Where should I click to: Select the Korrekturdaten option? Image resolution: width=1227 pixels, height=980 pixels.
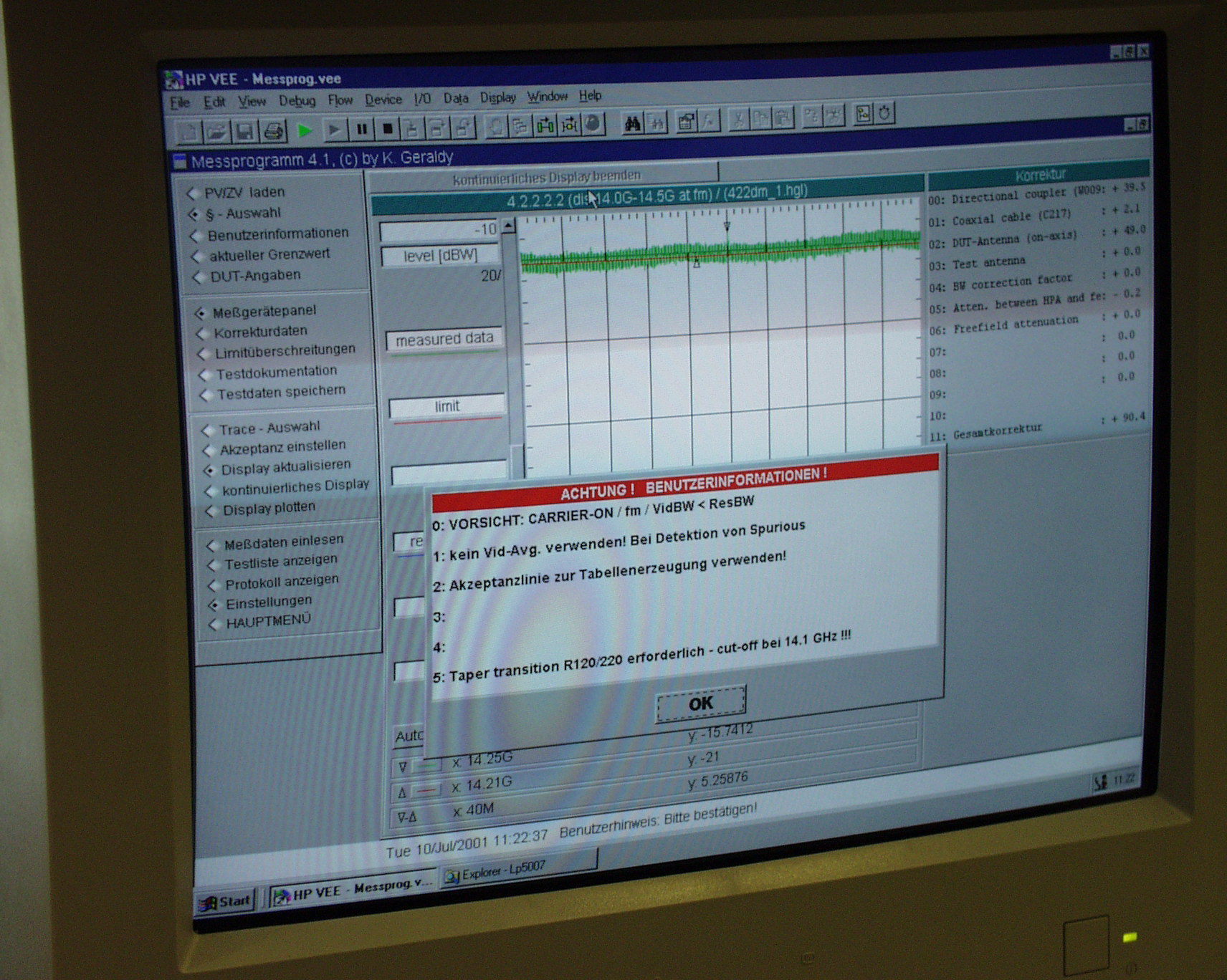[253, 332]
